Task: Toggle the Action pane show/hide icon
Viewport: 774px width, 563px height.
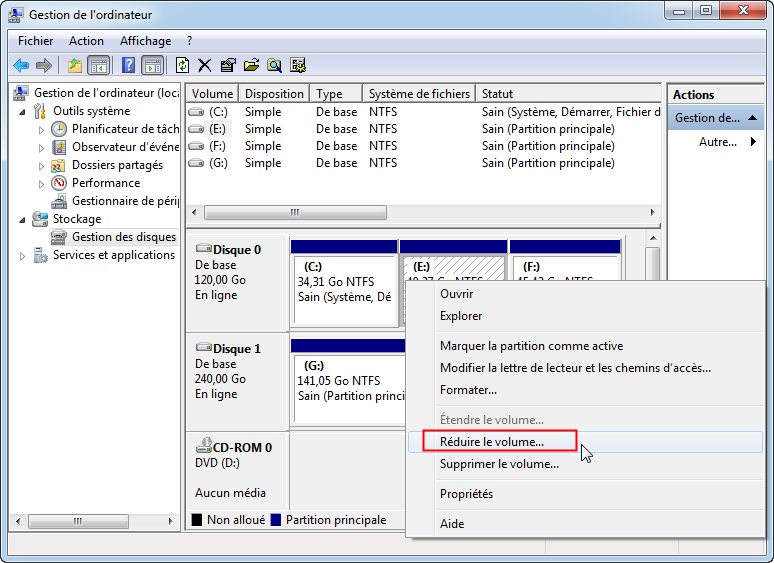Action: pos(153,65)
